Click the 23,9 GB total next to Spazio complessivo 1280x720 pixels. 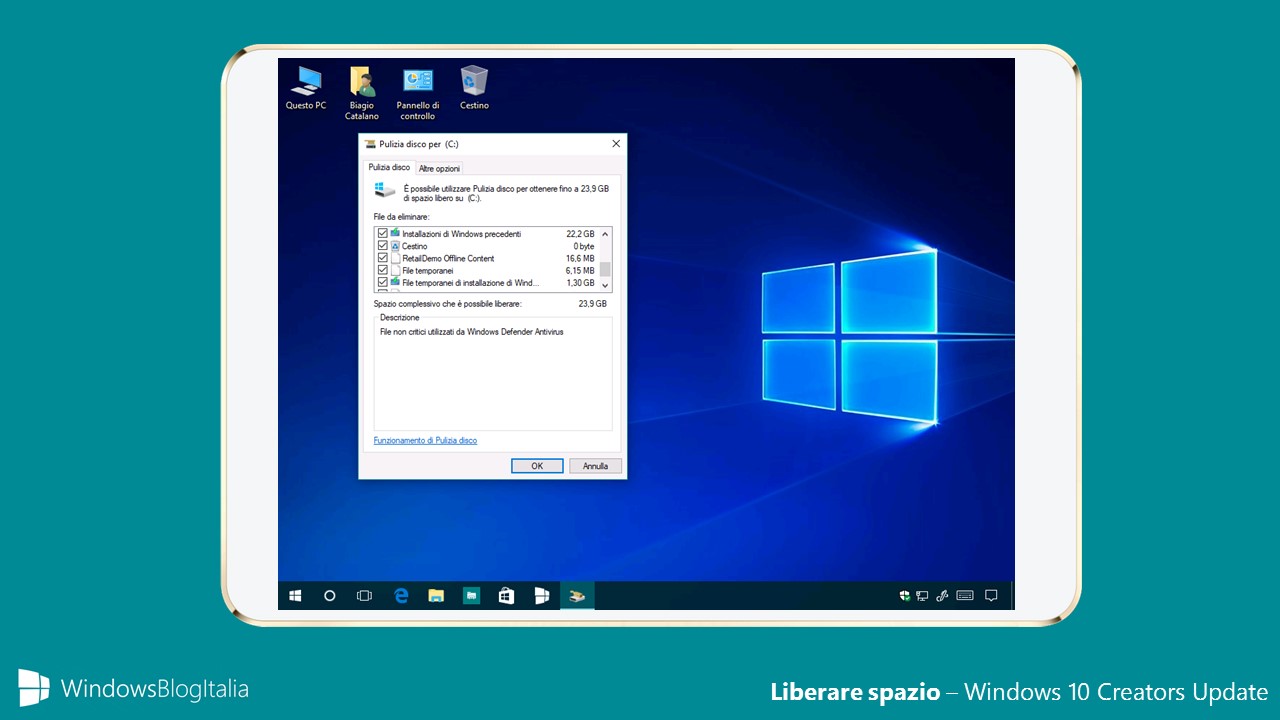[592, 303]
